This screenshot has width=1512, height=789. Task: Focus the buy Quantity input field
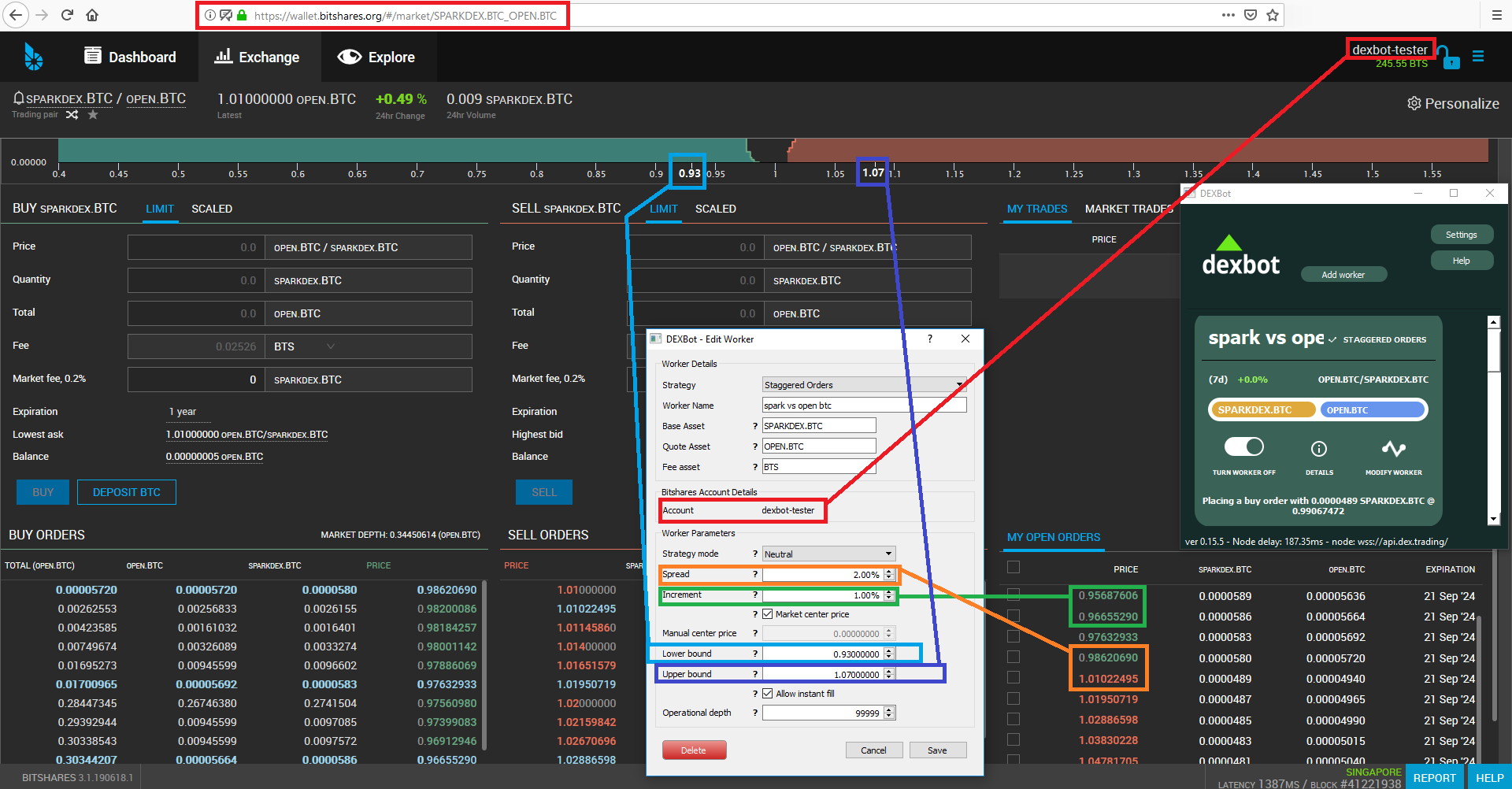coord(196,280)
